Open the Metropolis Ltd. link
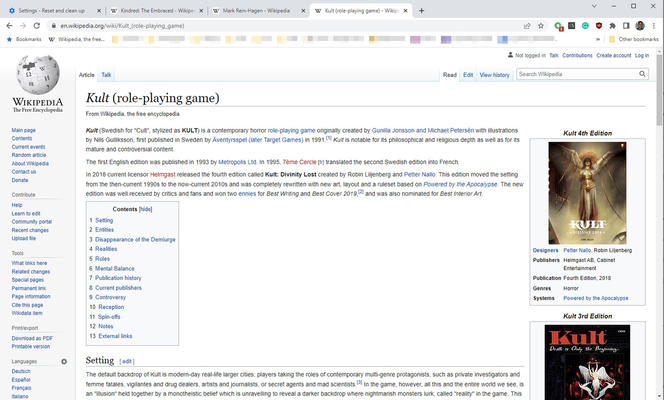The image size is (664, 400). (238, 162)
